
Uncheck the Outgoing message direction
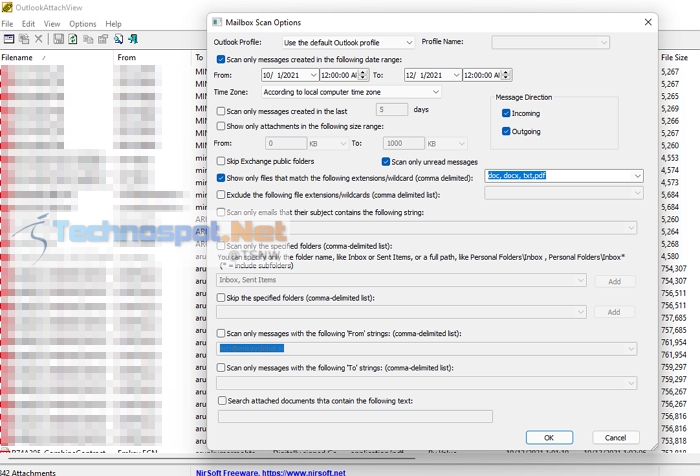pyautogui.click(x=506, y=131)
